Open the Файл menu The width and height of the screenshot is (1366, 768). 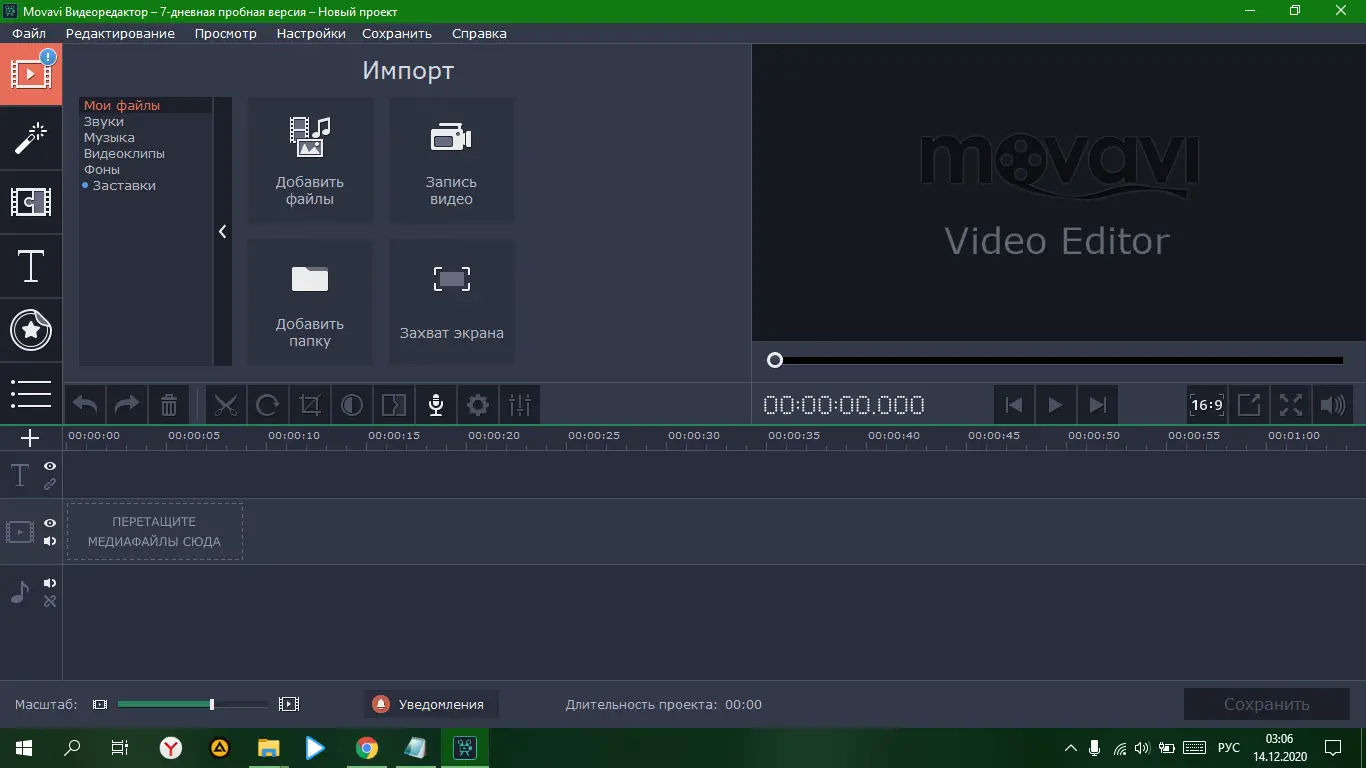pos(29,33)
